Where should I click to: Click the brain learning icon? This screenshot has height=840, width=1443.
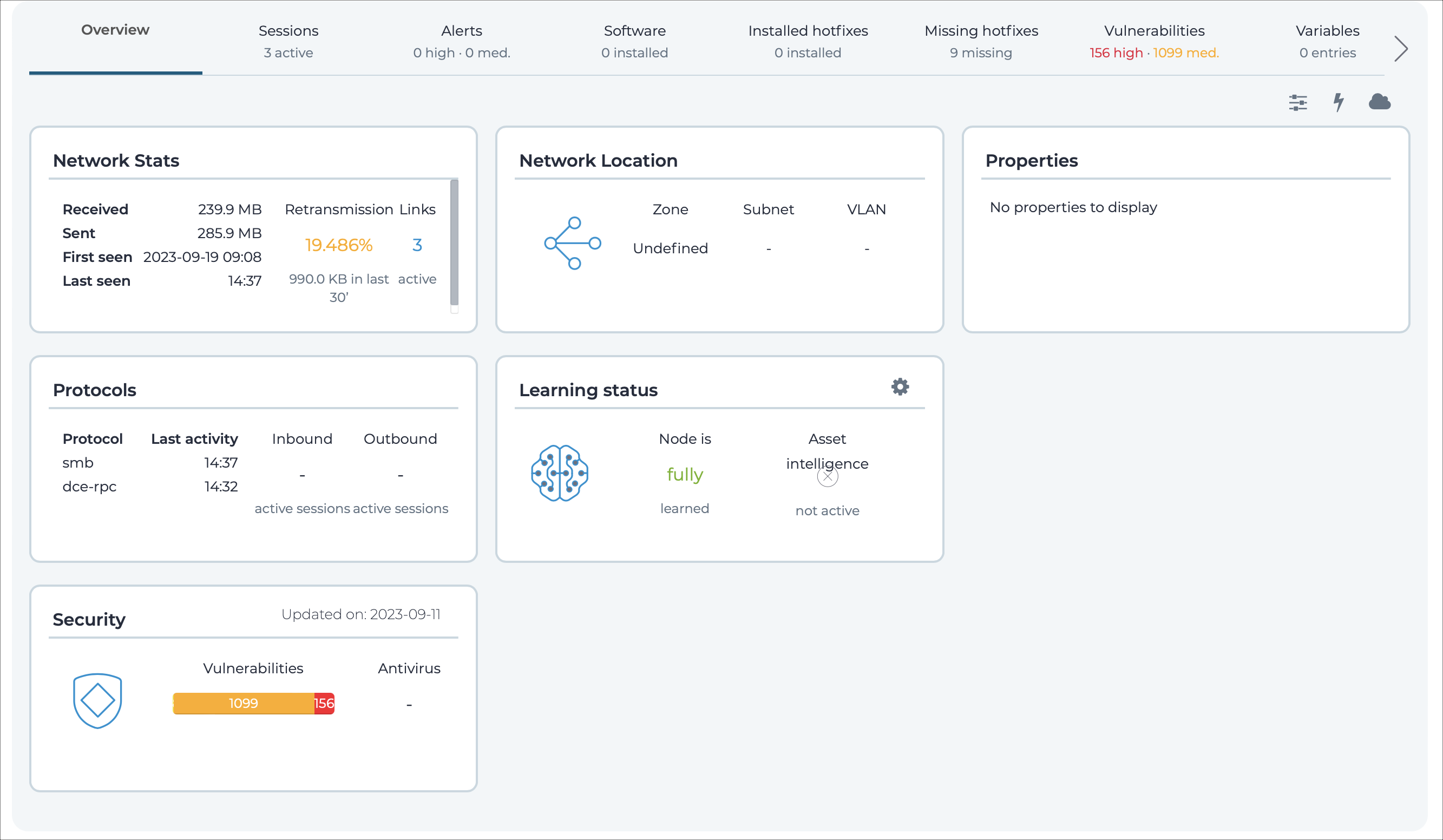(560, 473)
